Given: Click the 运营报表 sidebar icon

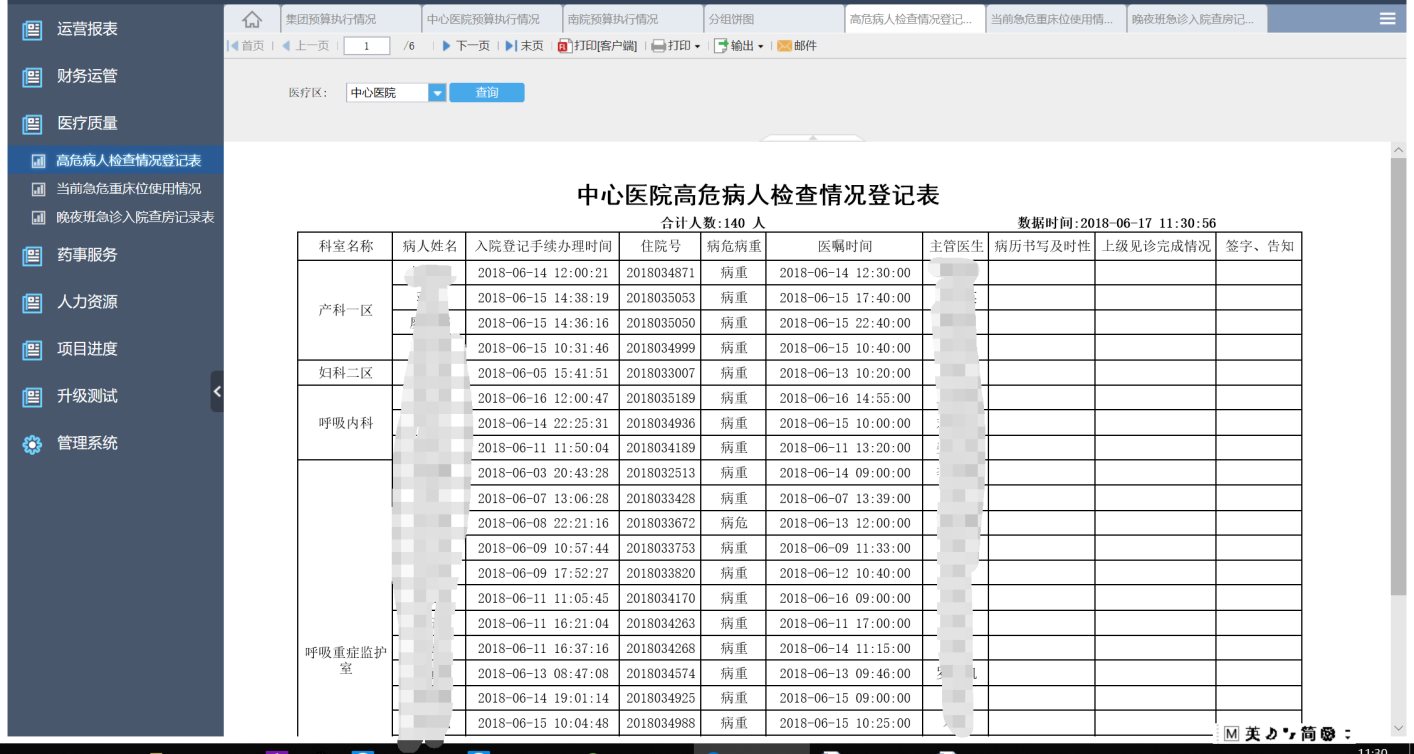Looking at the screenshot, I should pos(32,30).
